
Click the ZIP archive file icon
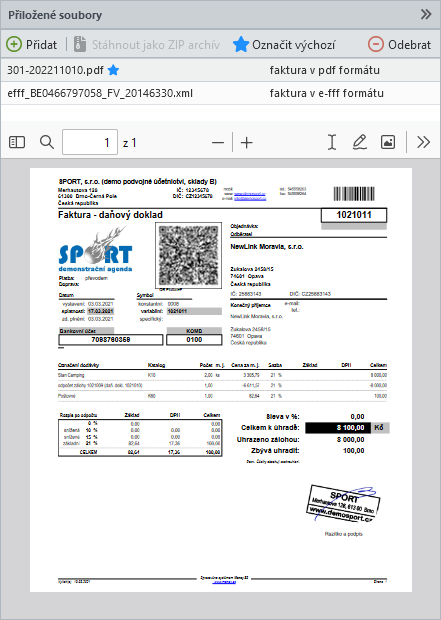point(79,44)
